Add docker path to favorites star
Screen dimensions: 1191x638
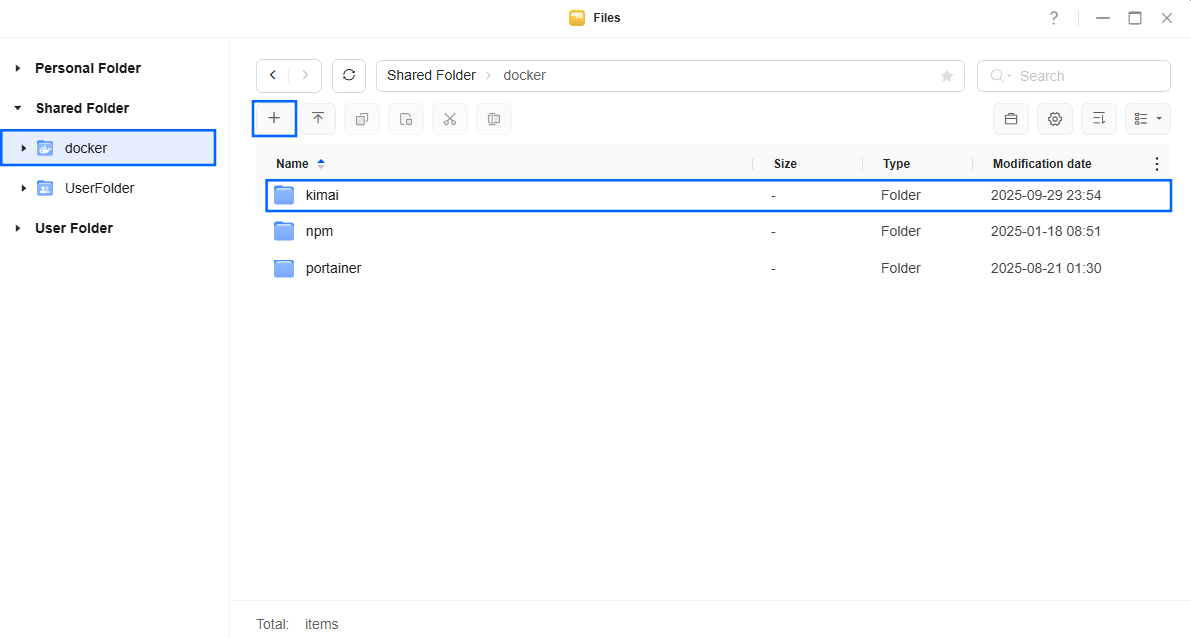[x=947, y=76]
